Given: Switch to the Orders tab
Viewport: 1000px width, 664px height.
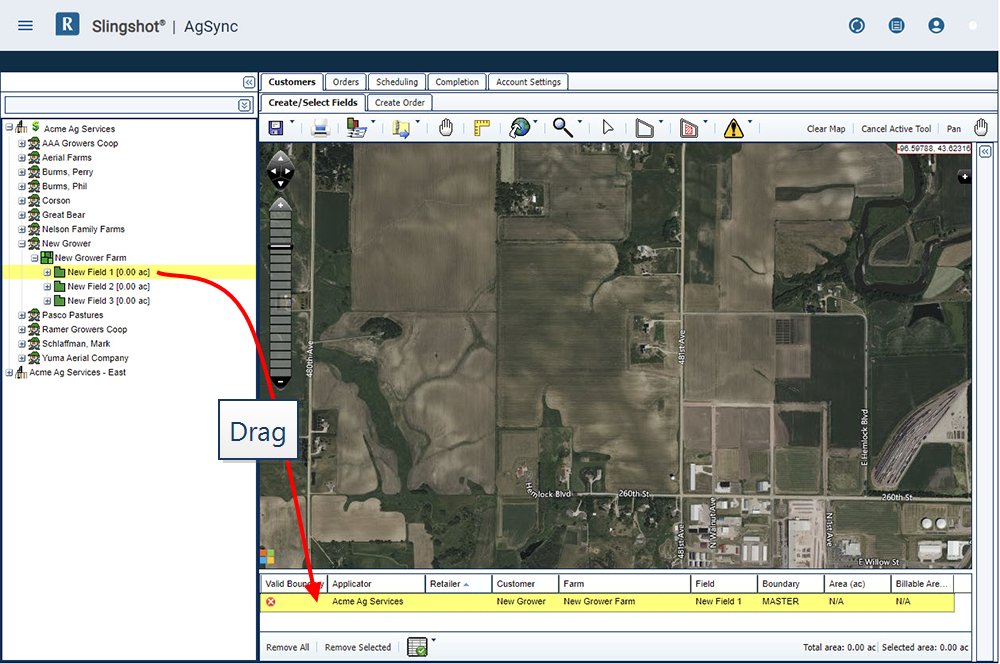Looking at the screenshot, I should point(346,82).
